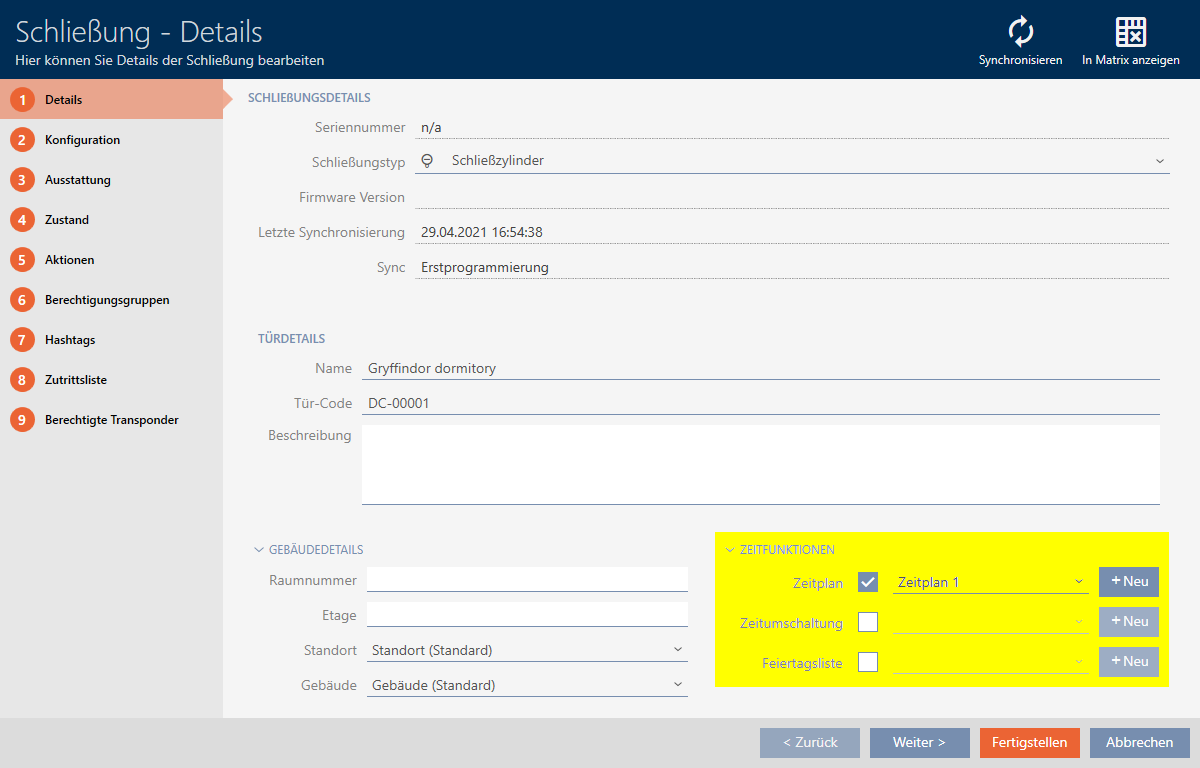Click the Weiter button
Image resolution: width=1200 pixels, height=768 pixels.
pos(919,743)
